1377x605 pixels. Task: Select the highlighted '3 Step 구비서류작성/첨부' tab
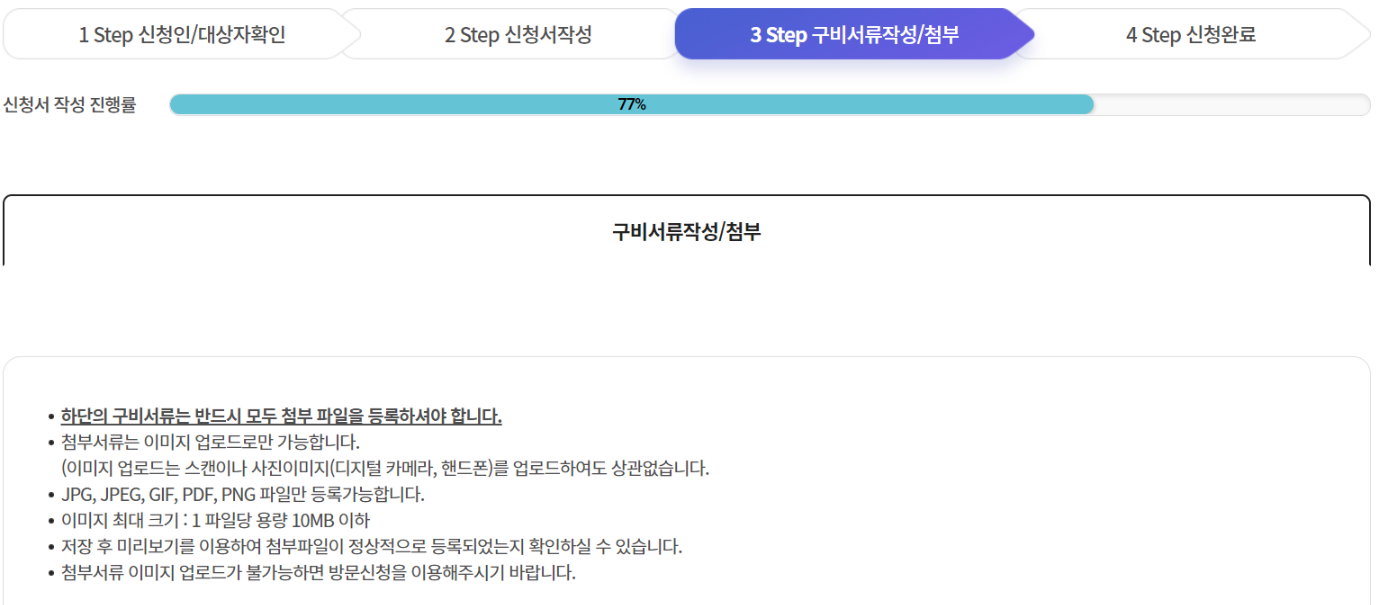pos(855,32)
